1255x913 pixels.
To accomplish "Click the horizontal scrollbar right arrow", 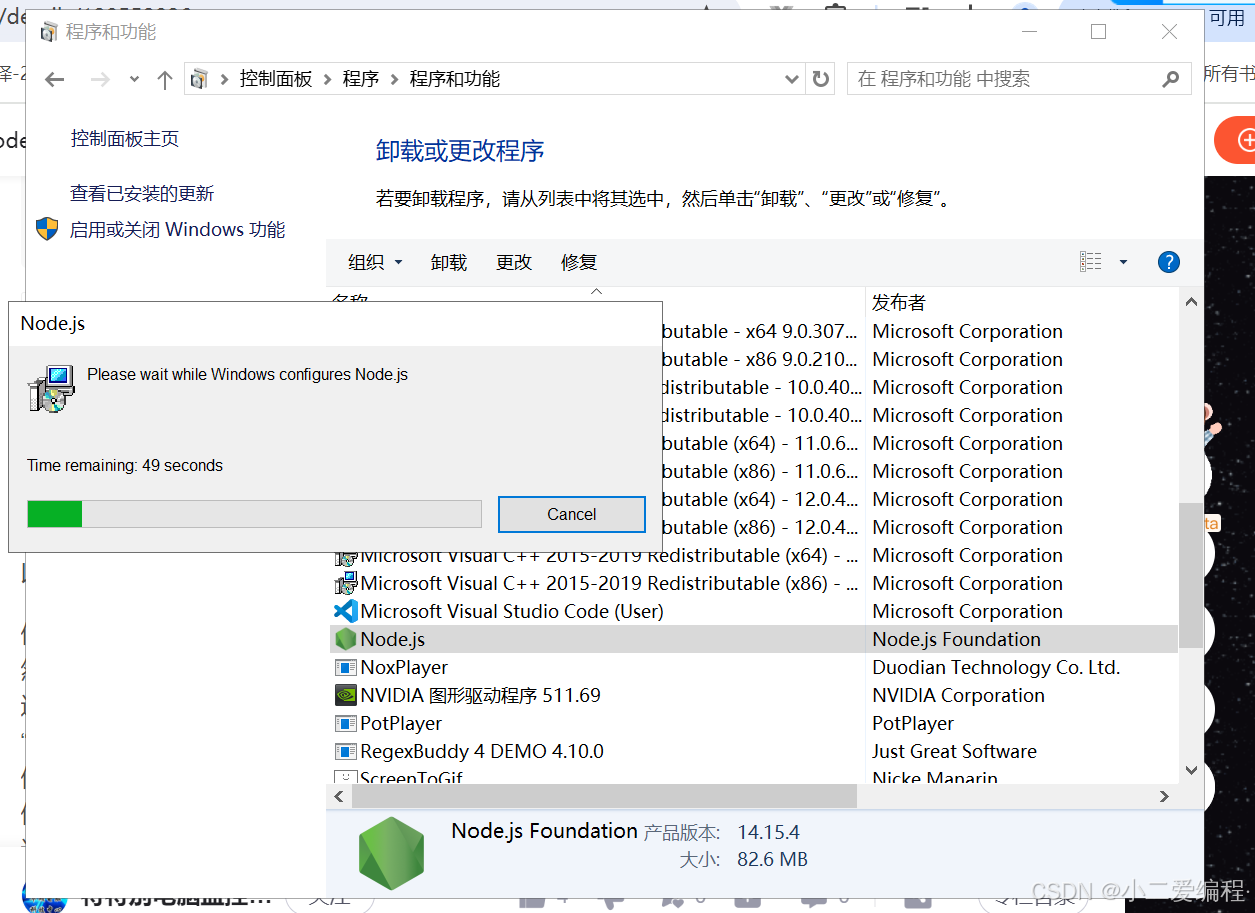I will (1165, 796).
